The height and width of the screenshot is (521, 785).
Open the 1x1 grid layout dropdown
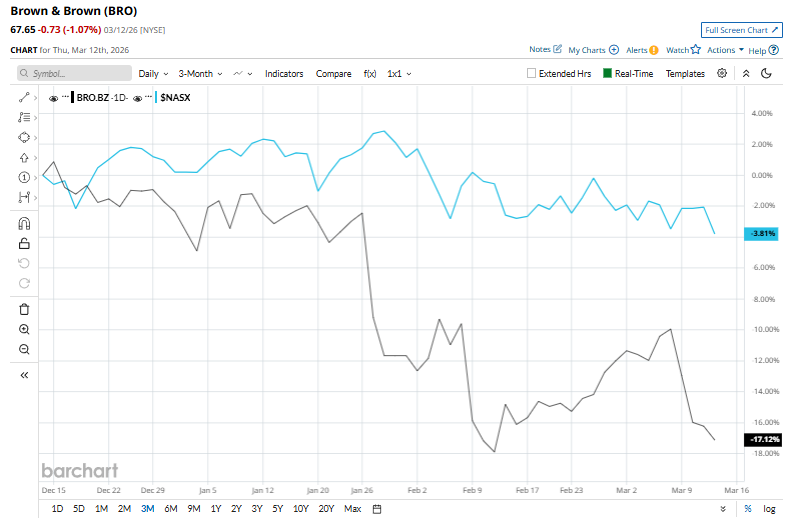(399, 73)
